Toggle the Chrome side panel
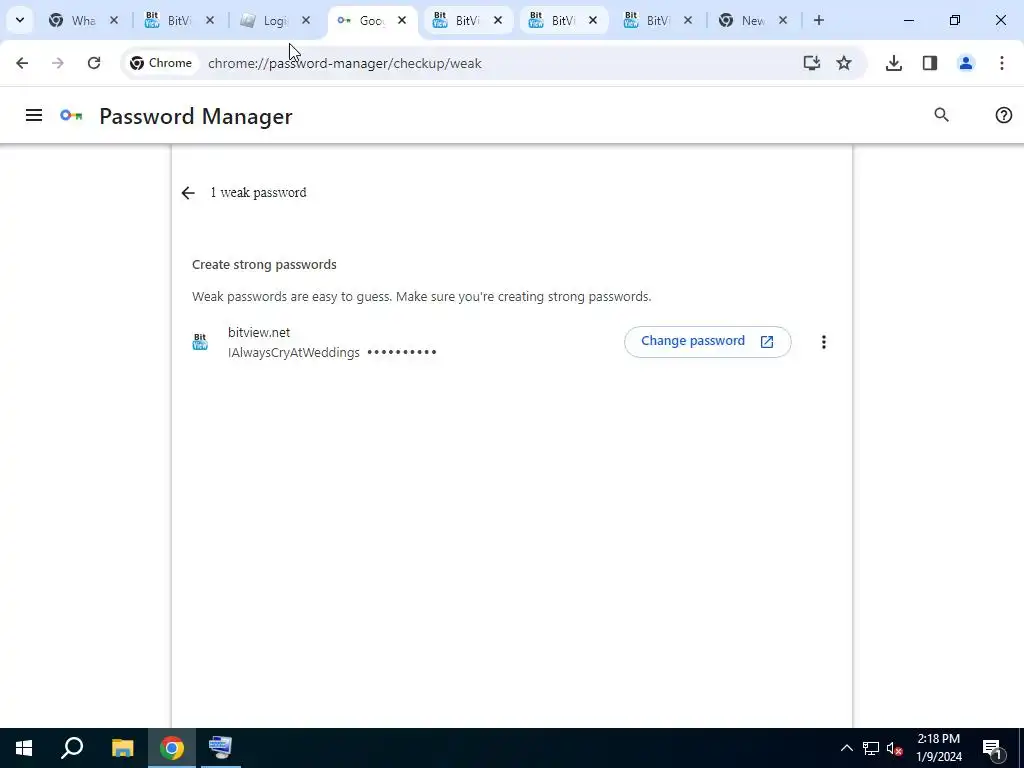 pos(930,63)
